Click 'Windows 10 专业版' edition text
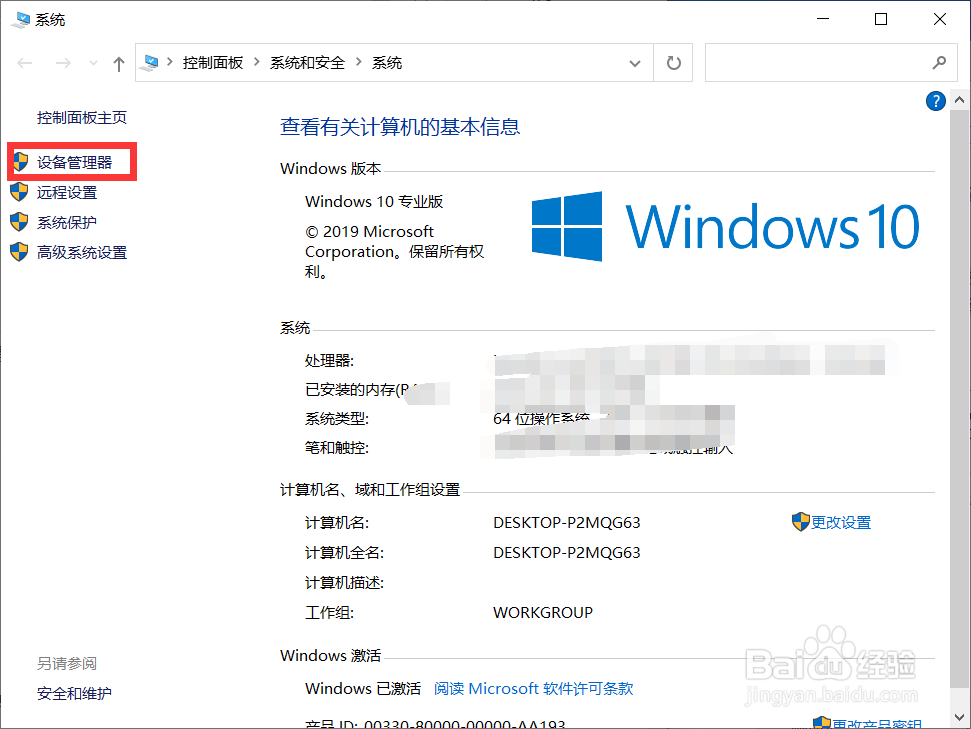This screenshot has width=971, height=729. [x=374, y=202]
